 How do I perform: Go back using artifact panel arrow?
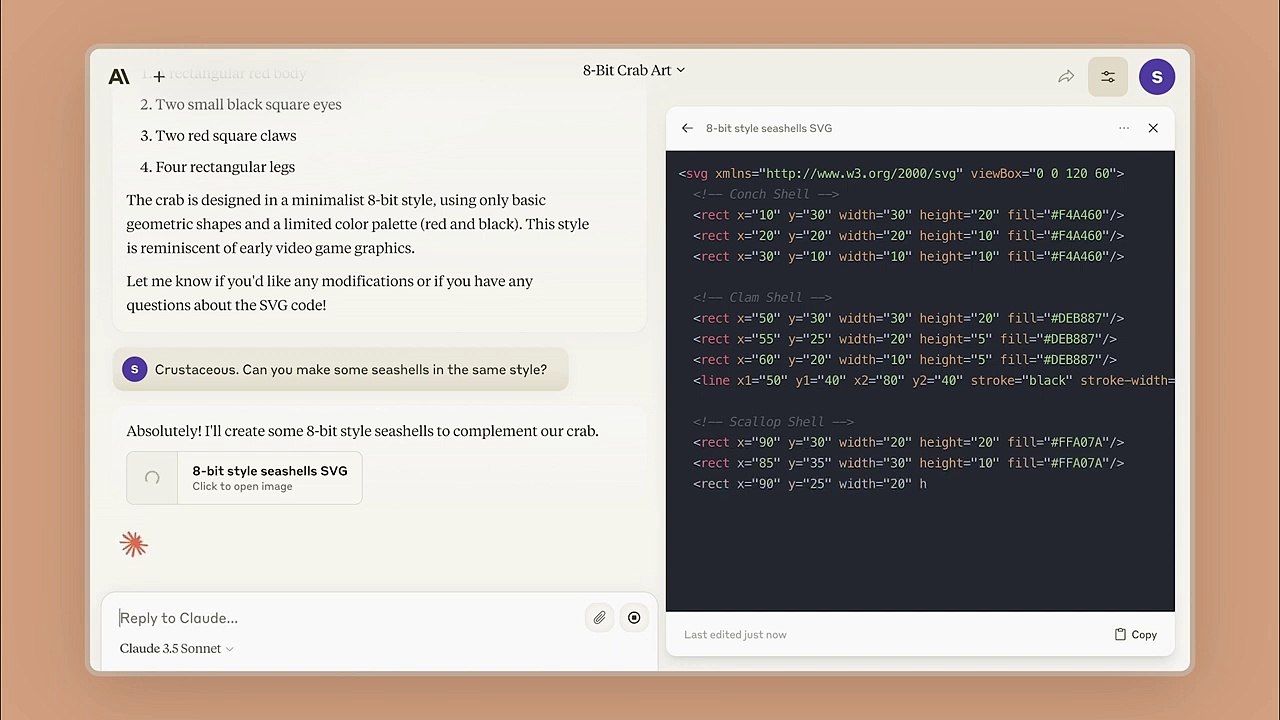point(687,128)
